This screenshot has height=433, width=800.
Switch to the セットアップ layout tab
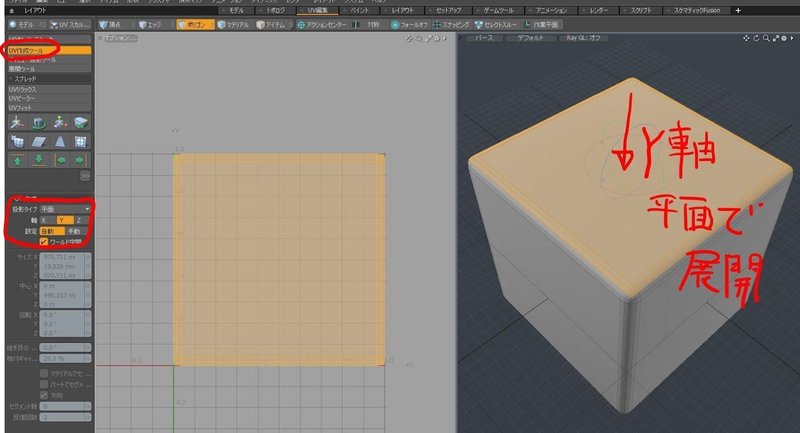click(x=448, y=10)
